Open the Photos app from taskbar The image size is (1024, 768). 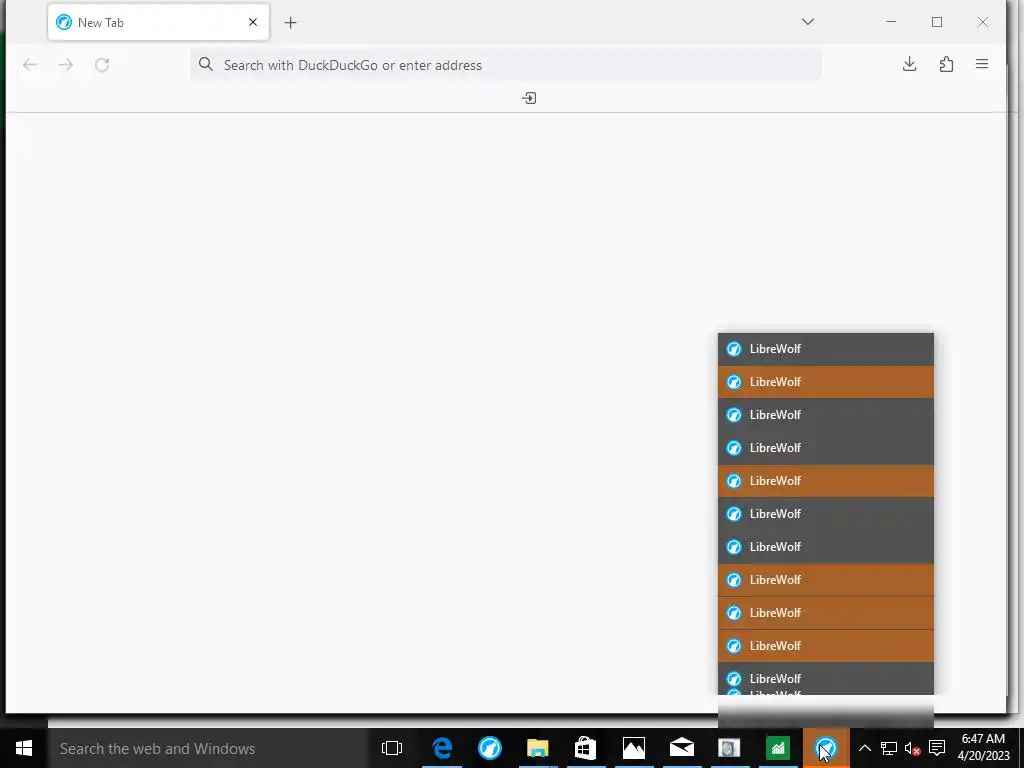click(x=633, y=748)
